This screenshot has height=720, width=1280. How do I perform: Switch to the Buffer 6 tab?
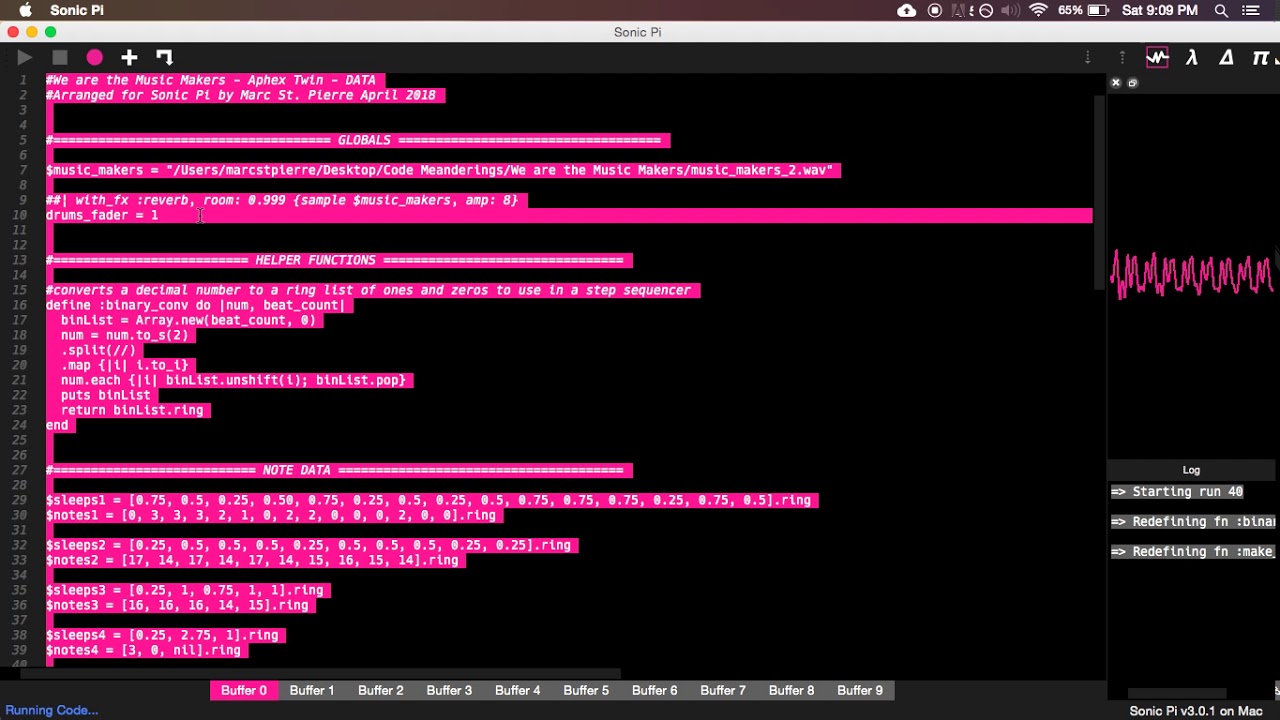tap(654, 690)
